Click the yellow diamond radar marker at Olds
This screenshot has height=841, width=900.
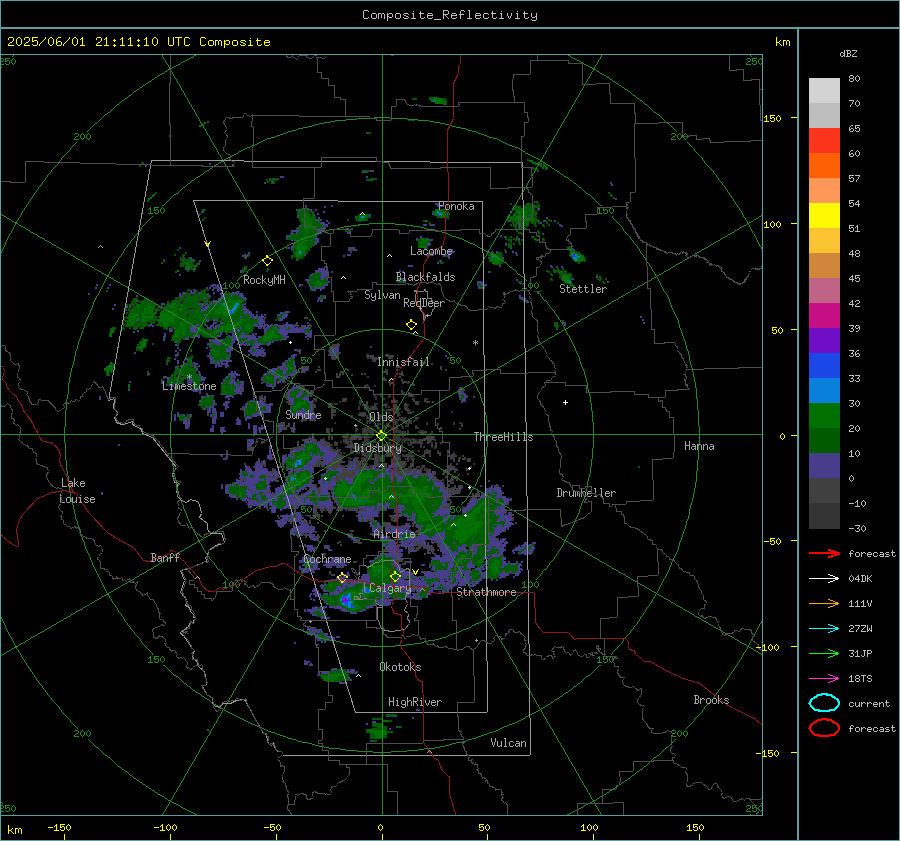click(381, 436)
